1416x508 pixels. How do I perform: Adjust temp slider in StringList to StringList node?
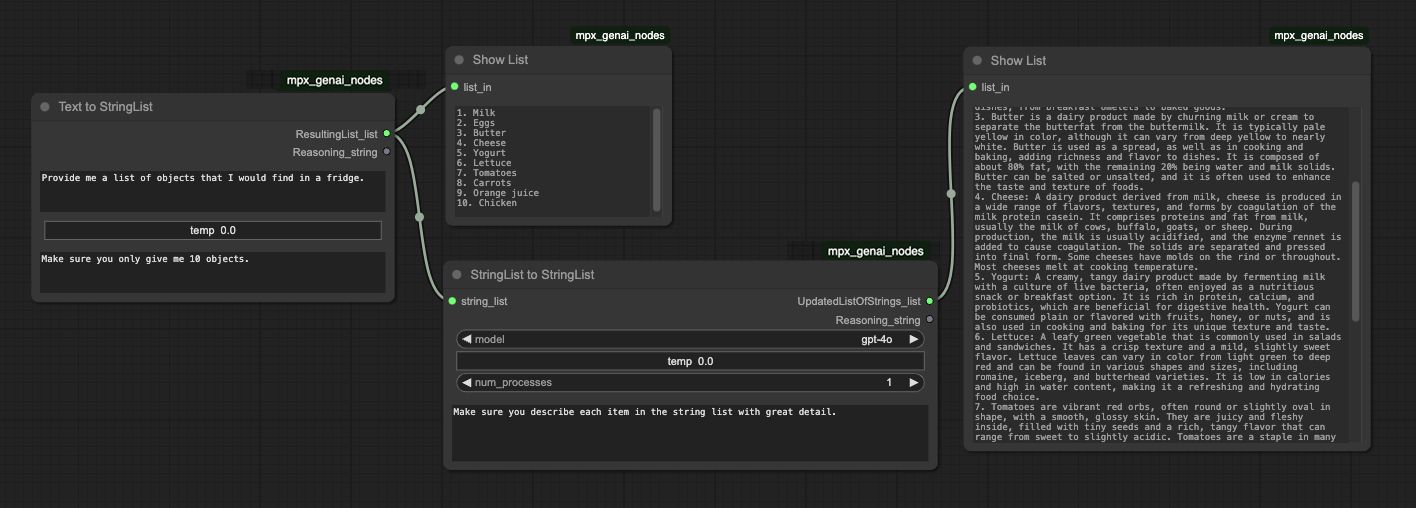(690, 361)
